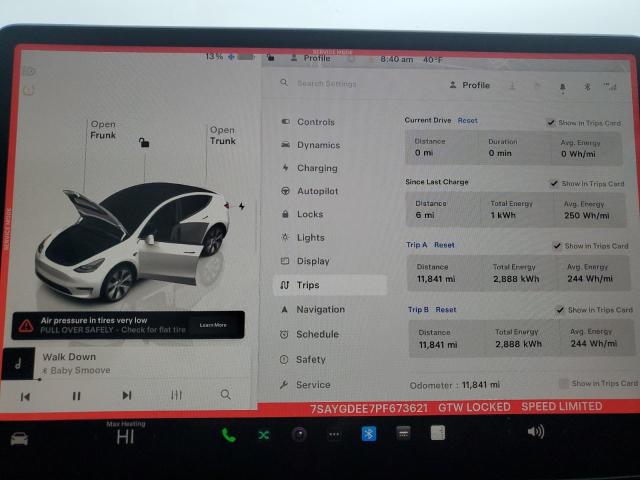This screenshot has height=480, width=640.
Task: Tap the charge port lightning bolt icon
Action: 242,206
